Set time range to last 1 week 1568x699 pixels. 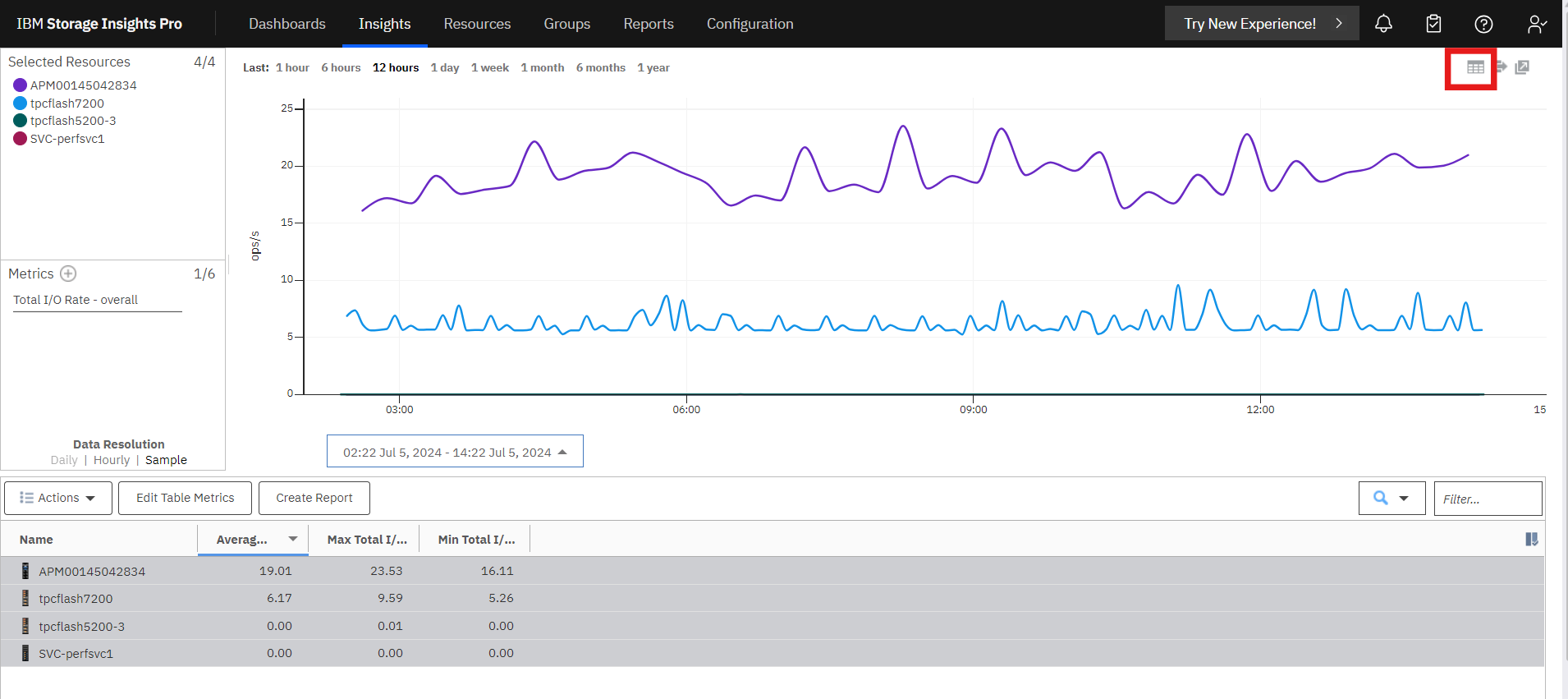coord(490,67)
